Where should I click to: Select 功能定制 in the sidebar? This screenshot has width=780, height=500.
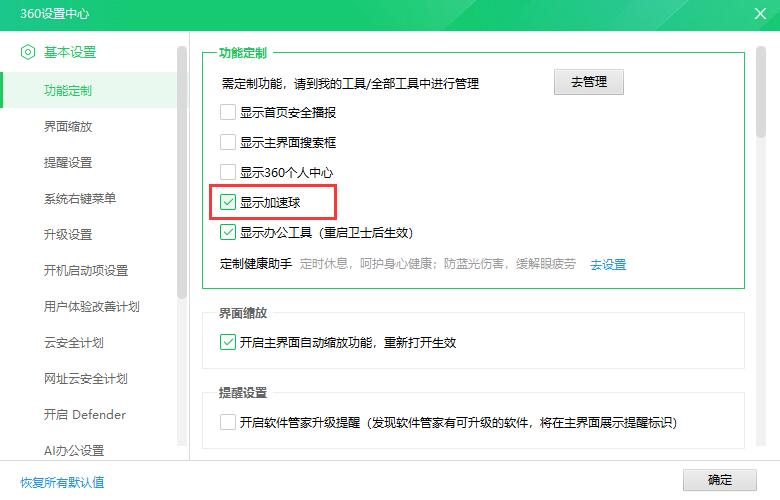coord(68,90)
